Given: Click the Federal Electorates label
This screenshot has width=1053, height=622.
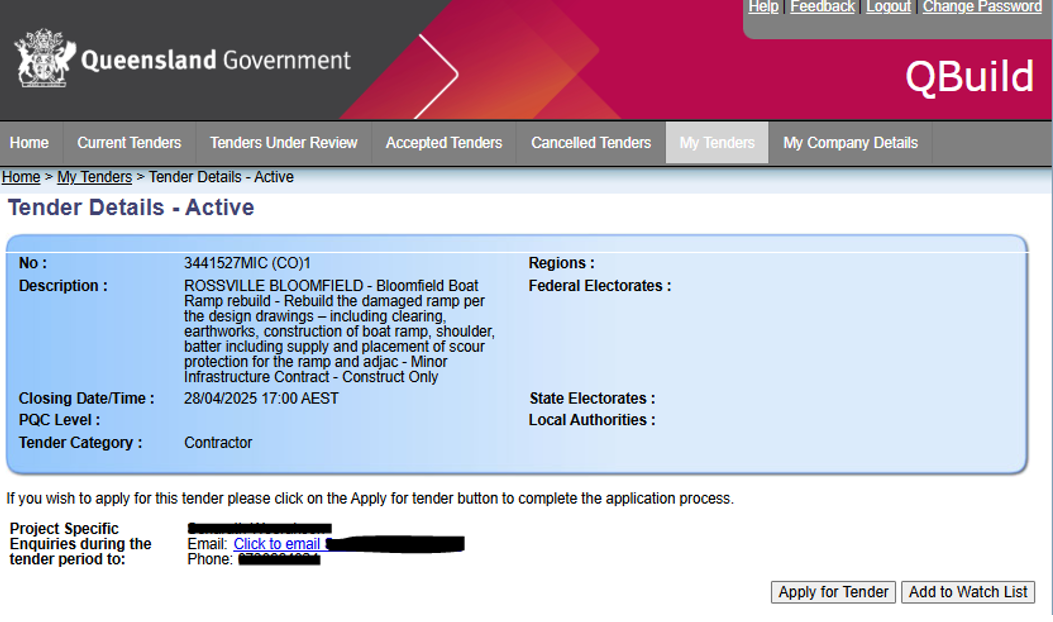Looking at the screenshot, I should 600,286.
